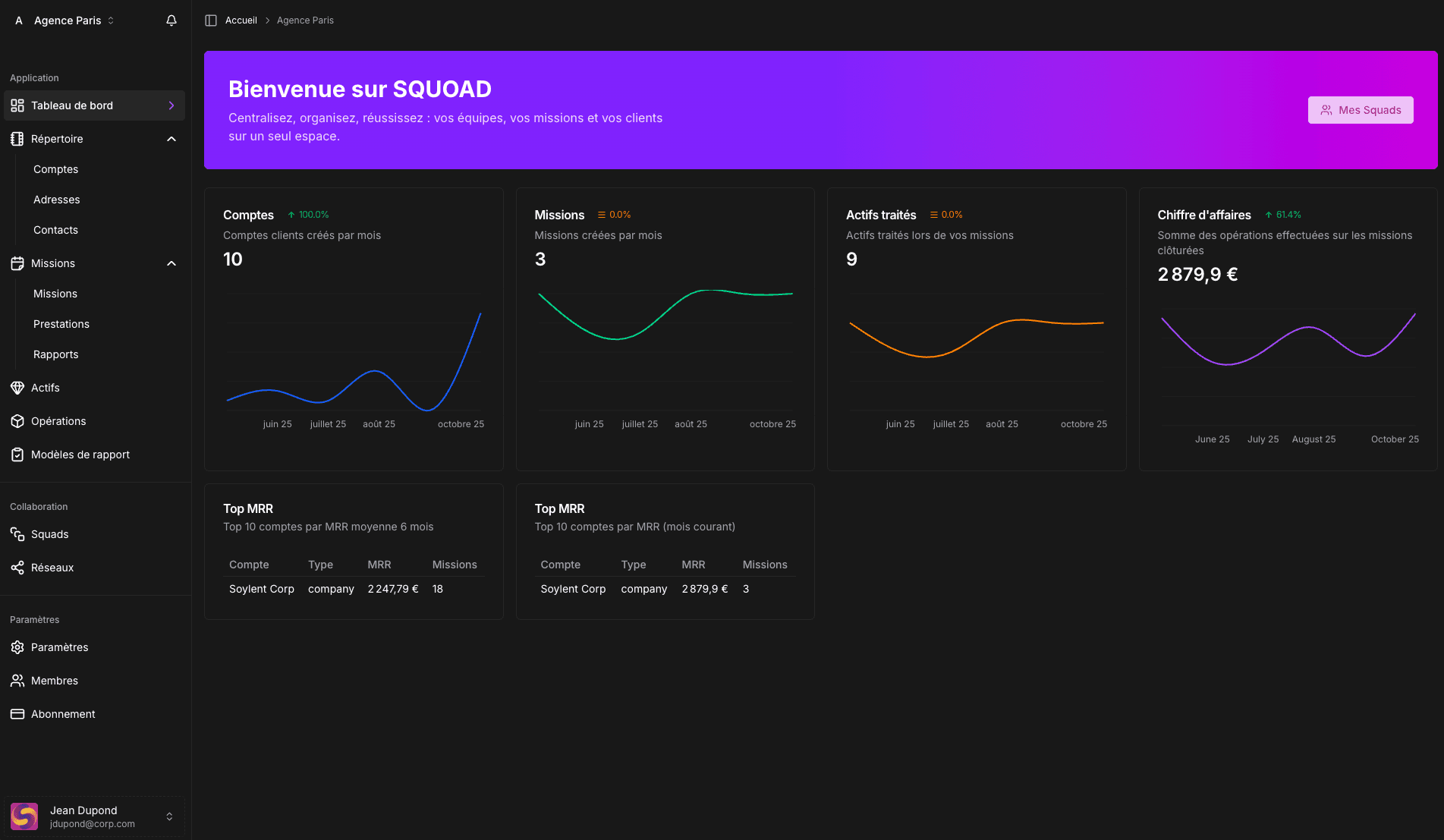Collapse the Missions section chevron
The width and height of the screenshot is (1444, 840).
tap(171, 263)
